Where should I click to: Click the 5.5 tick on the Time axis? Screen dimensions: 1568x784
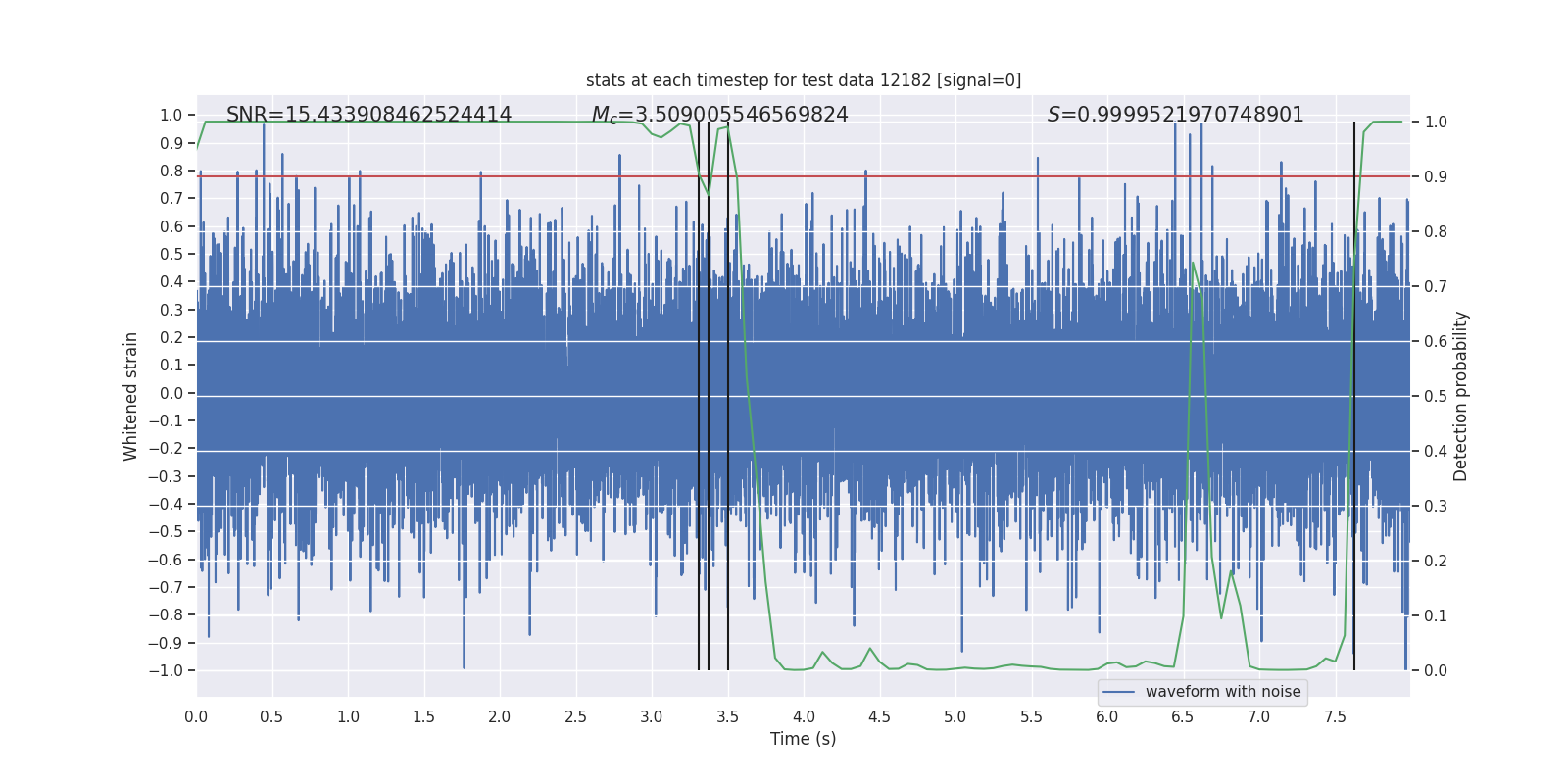1031,717
